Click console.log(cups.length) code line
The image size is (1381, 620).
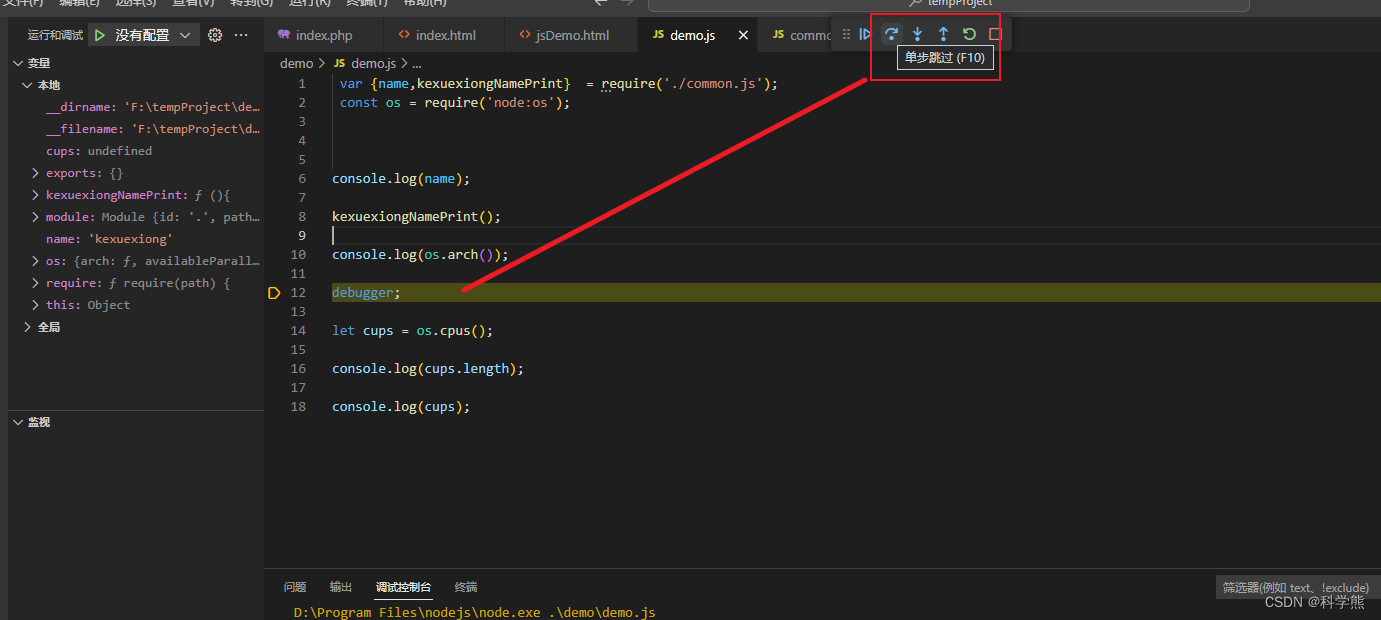pyautogui.click(x=428, y=369)
